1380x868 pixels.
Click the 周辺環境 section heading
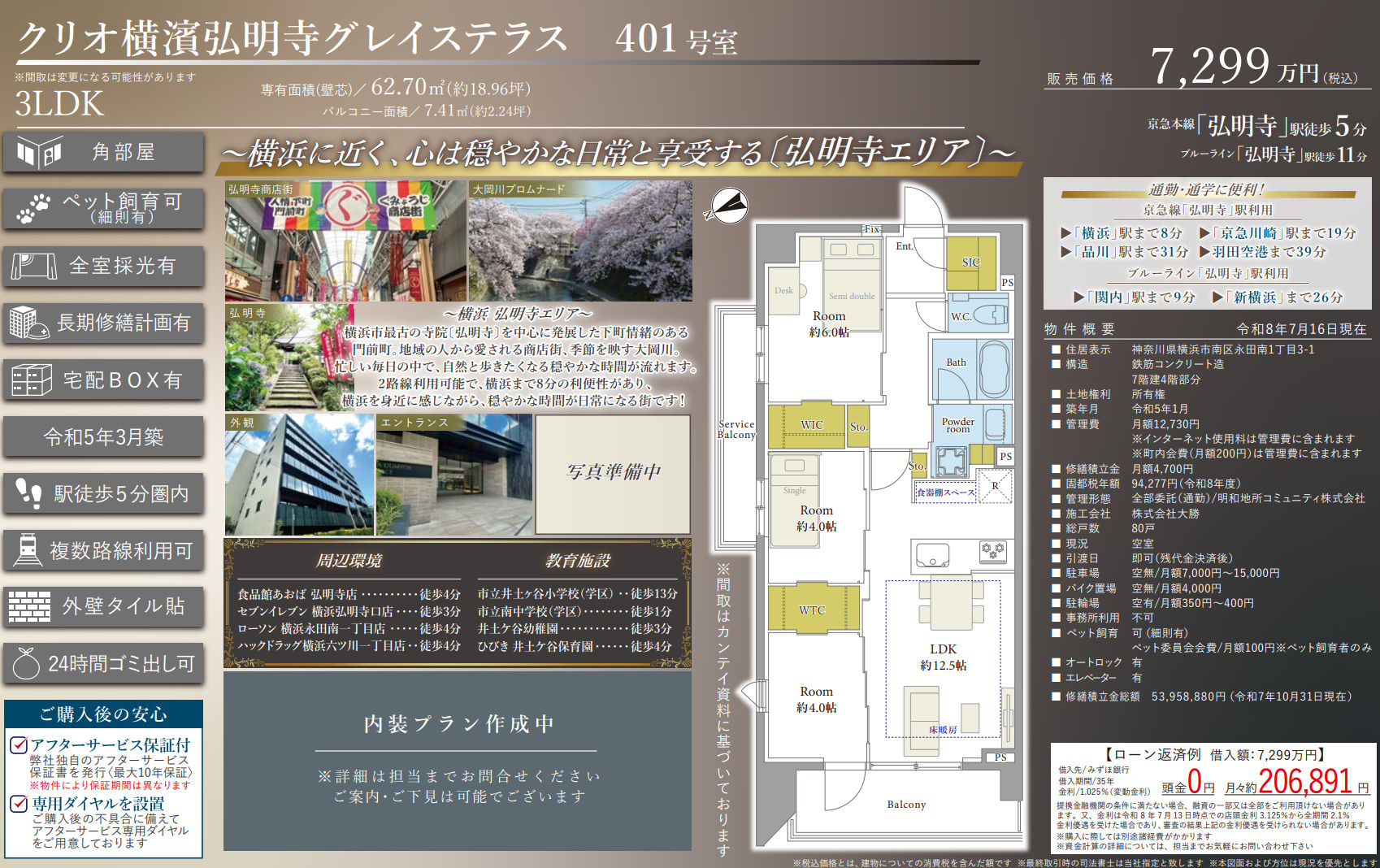349,561
